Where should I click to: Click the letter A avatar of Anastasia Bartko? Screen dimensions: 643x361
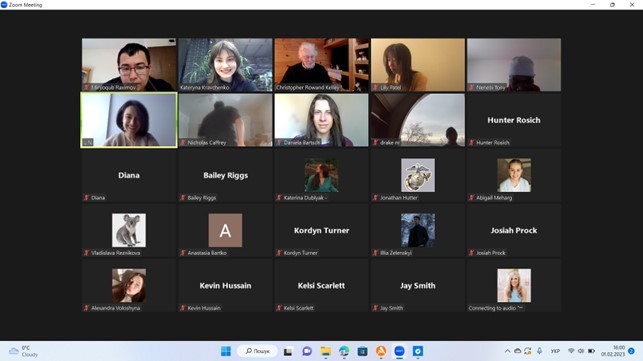225,230
